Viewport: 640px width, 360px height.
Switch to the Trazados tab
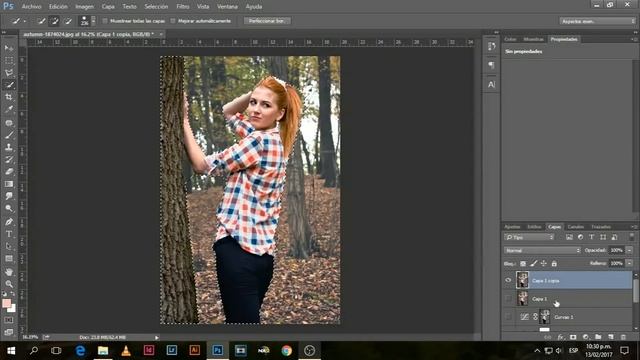point(601,227)
